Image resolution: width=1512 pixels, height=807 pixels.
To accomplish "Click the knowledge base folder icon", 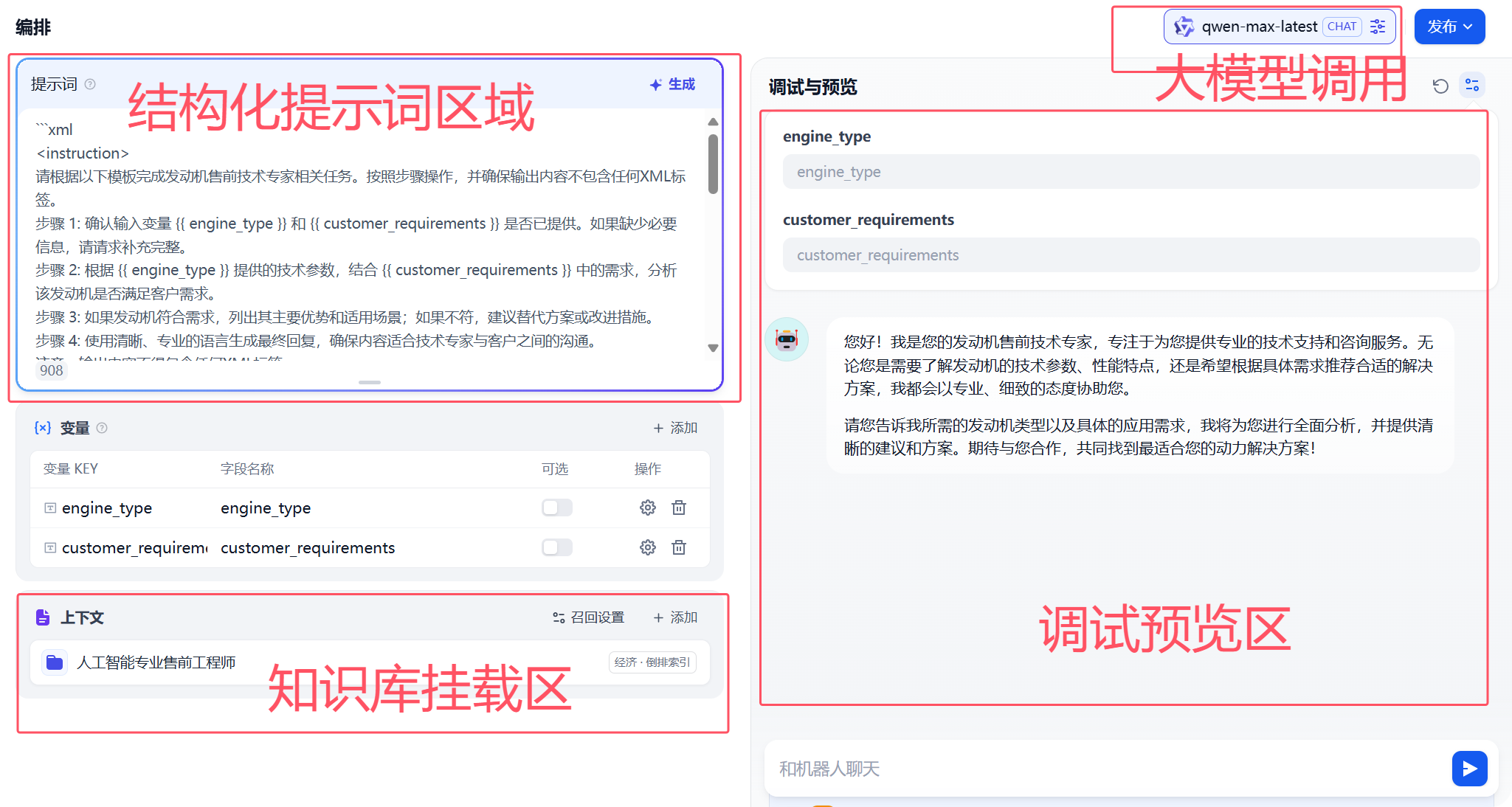I will (55, 662).
